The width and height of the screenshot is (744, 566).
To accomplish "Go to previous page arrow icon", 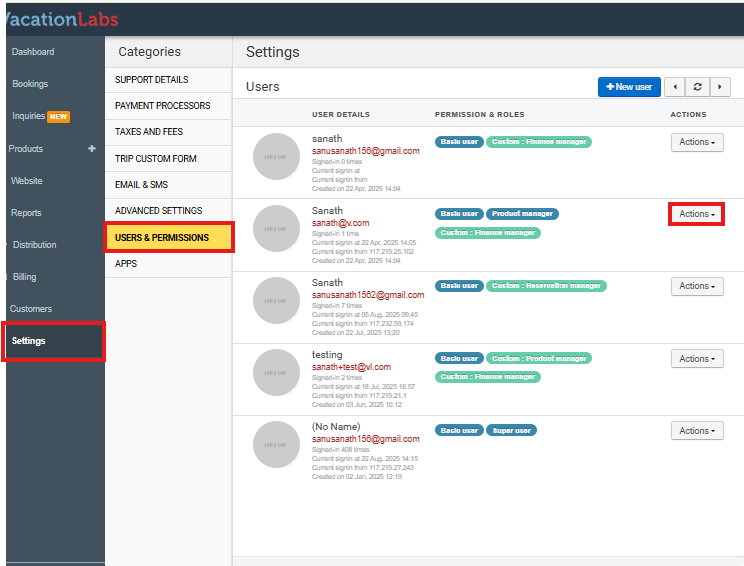I will tap(675, 87).
